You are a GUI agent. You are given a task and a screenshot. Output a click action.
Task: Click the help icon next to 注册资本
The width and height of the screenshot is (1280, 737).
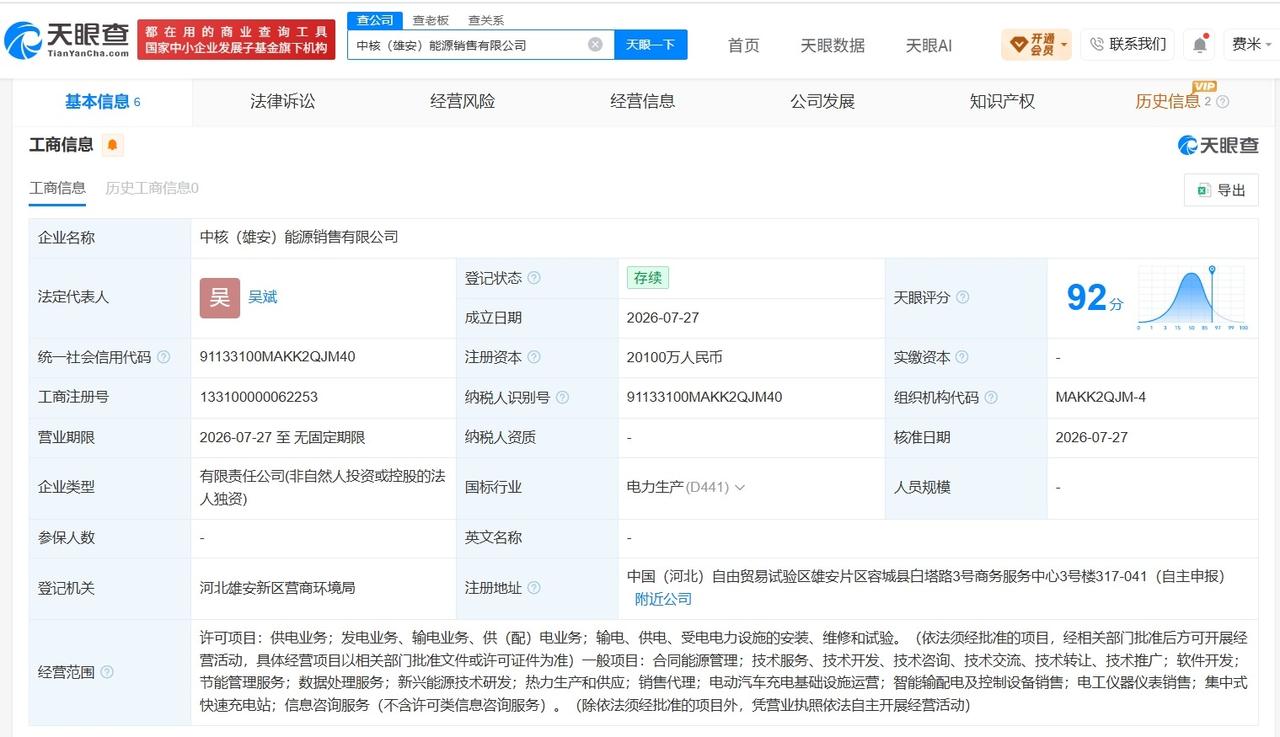pos(534,357)
